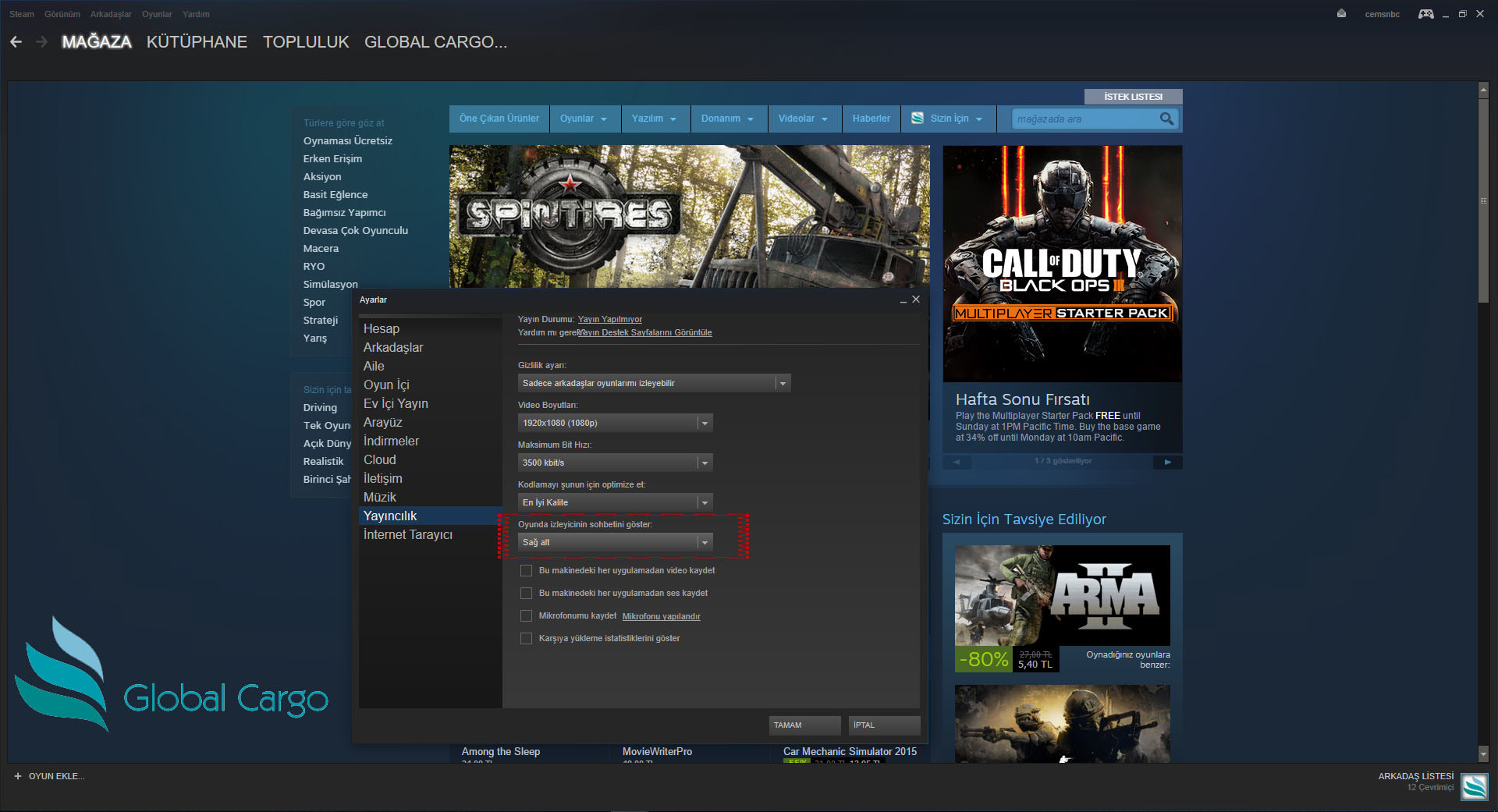The image size is (1498, 812).
Task: Expand the Videolar store menu
Action: point(804,119)
